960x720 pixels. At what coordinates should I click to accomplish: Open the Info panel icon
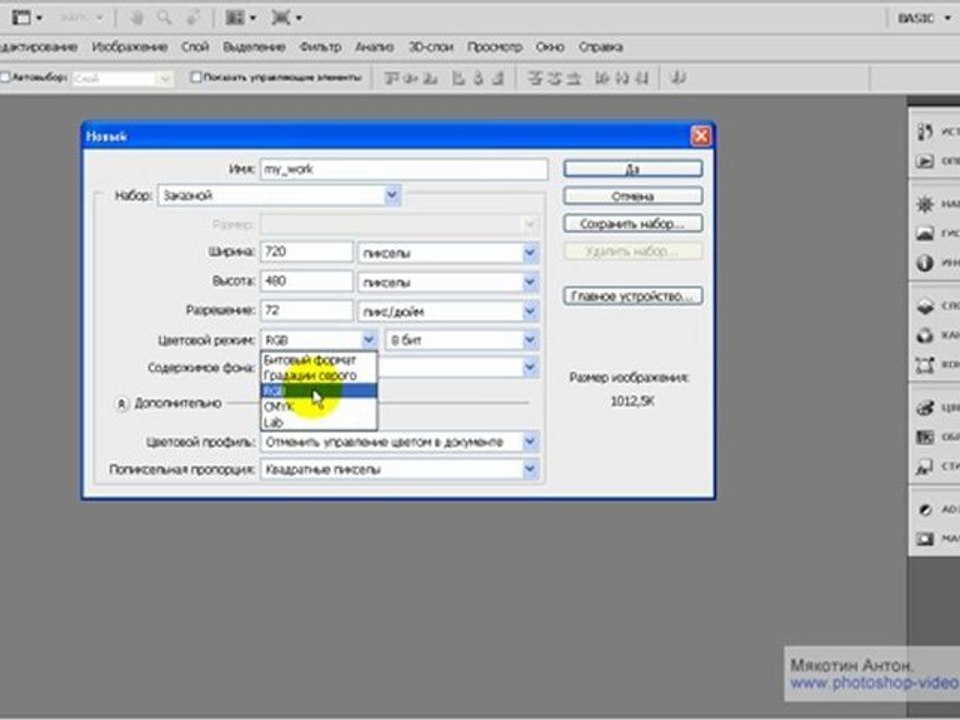[x=925, y=263]
